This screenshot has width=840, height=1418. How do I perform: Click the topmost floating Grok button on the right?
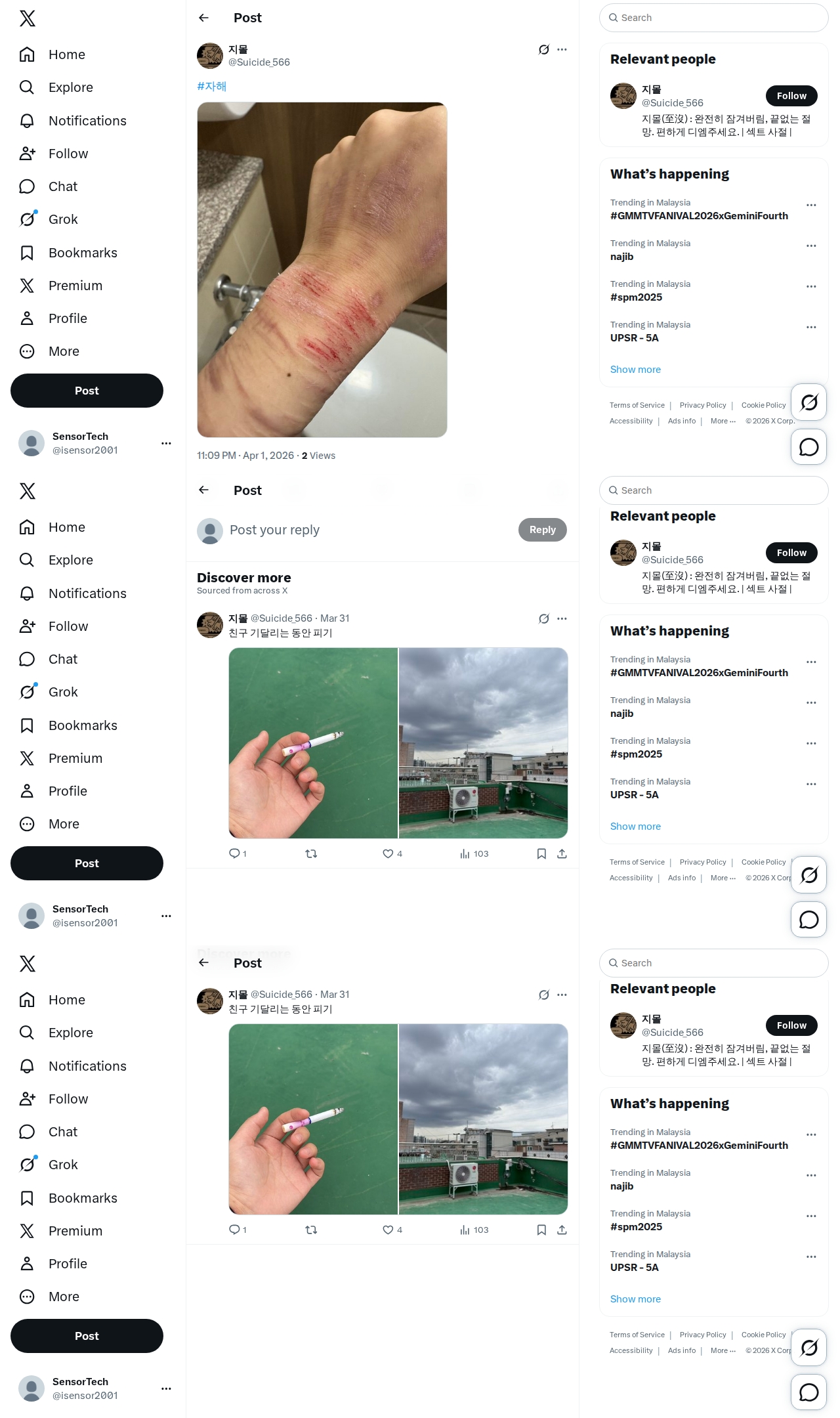coord(808,402)
